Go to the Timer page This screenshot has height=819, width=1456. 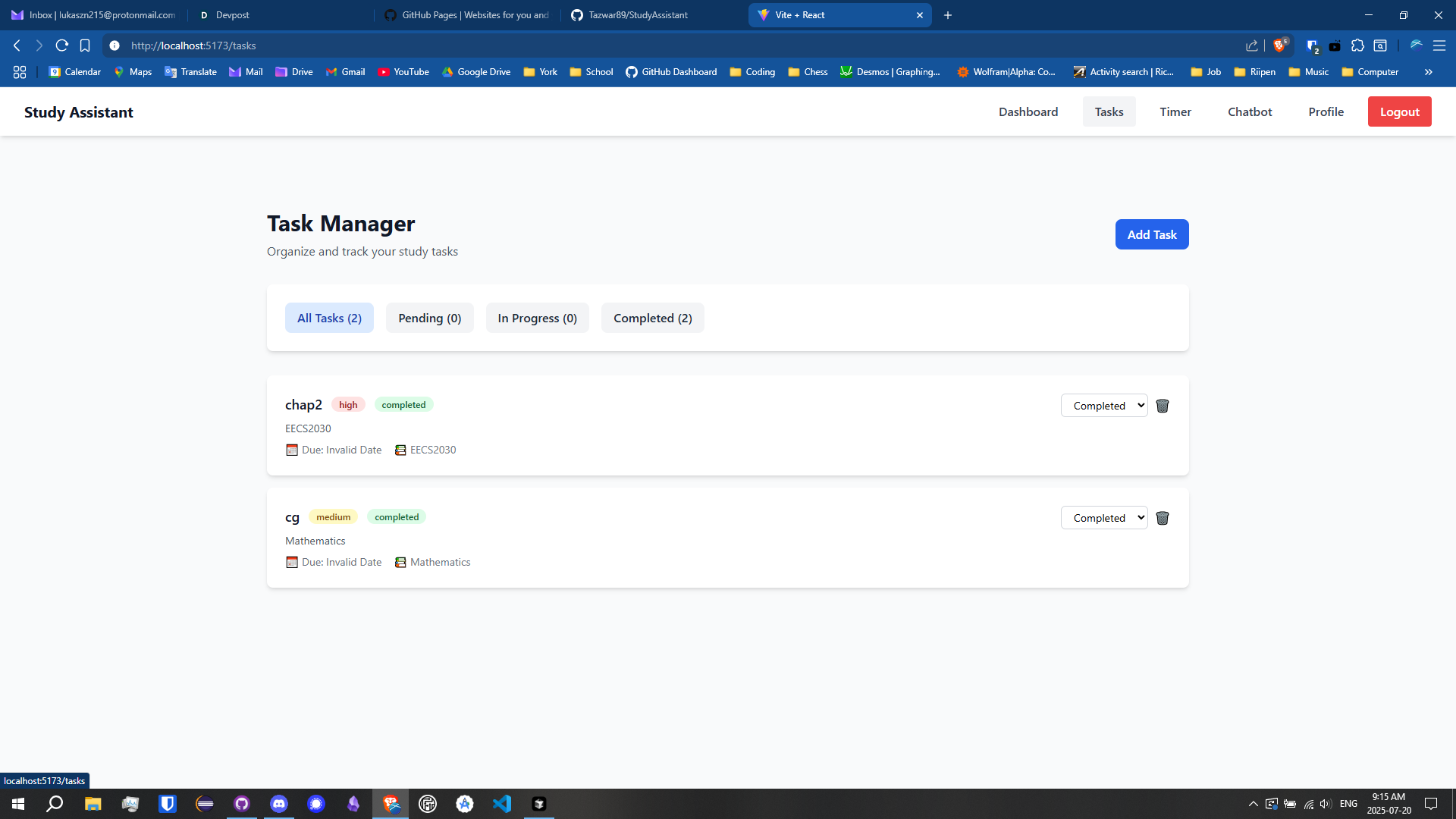tap(1175, 111)
